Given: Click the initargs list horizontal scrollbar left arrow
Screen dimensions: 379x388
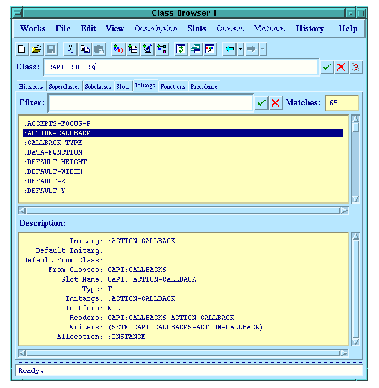Looking at the screenshot, I should coord(22,211).
